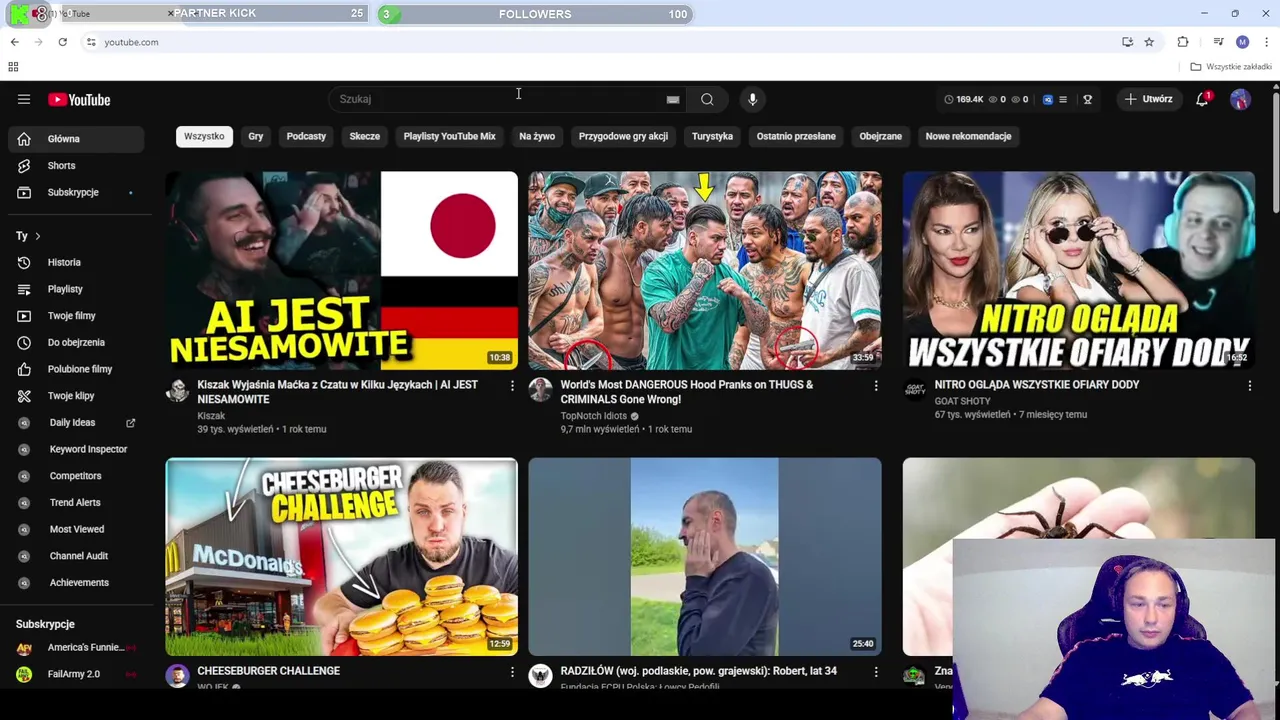Click the Utwórz create button
Screen dimensions: 1280x720
pos(1148,99)
